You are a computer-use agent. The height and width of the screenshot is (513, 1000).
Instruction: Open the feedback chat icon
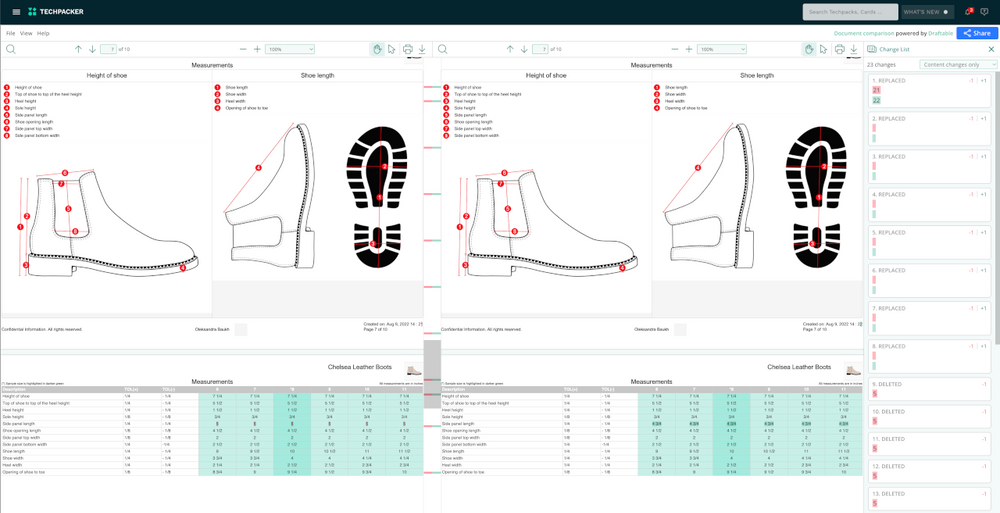click(984, 11)
